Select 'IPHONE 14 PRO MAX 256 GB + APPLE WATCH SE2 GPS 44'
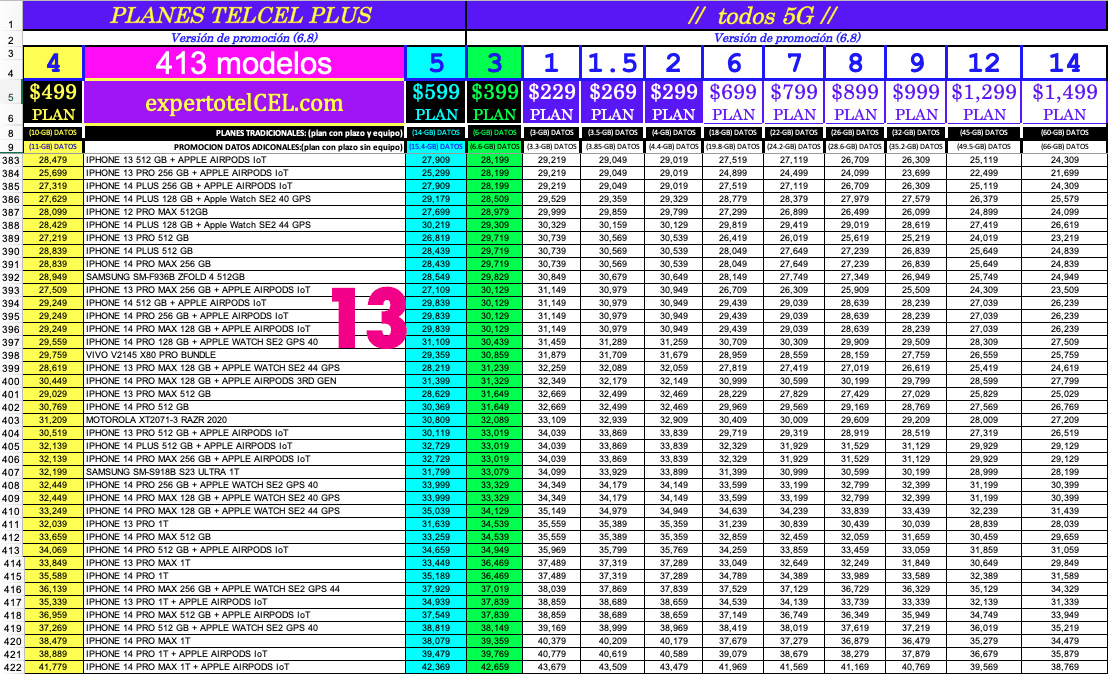1108x674 pixels. click(244, 589)
